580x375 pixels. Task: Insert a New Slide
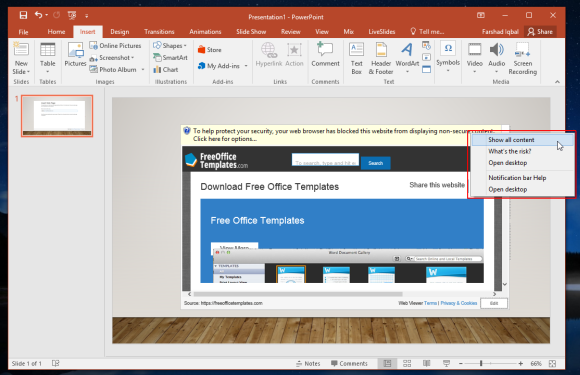tap(21, 58)
